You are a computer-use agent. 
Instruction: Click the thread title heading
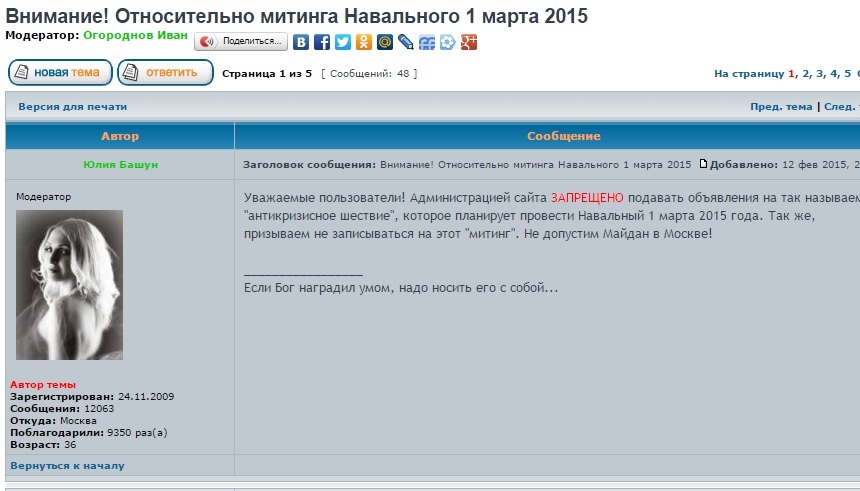coord(296,16)
